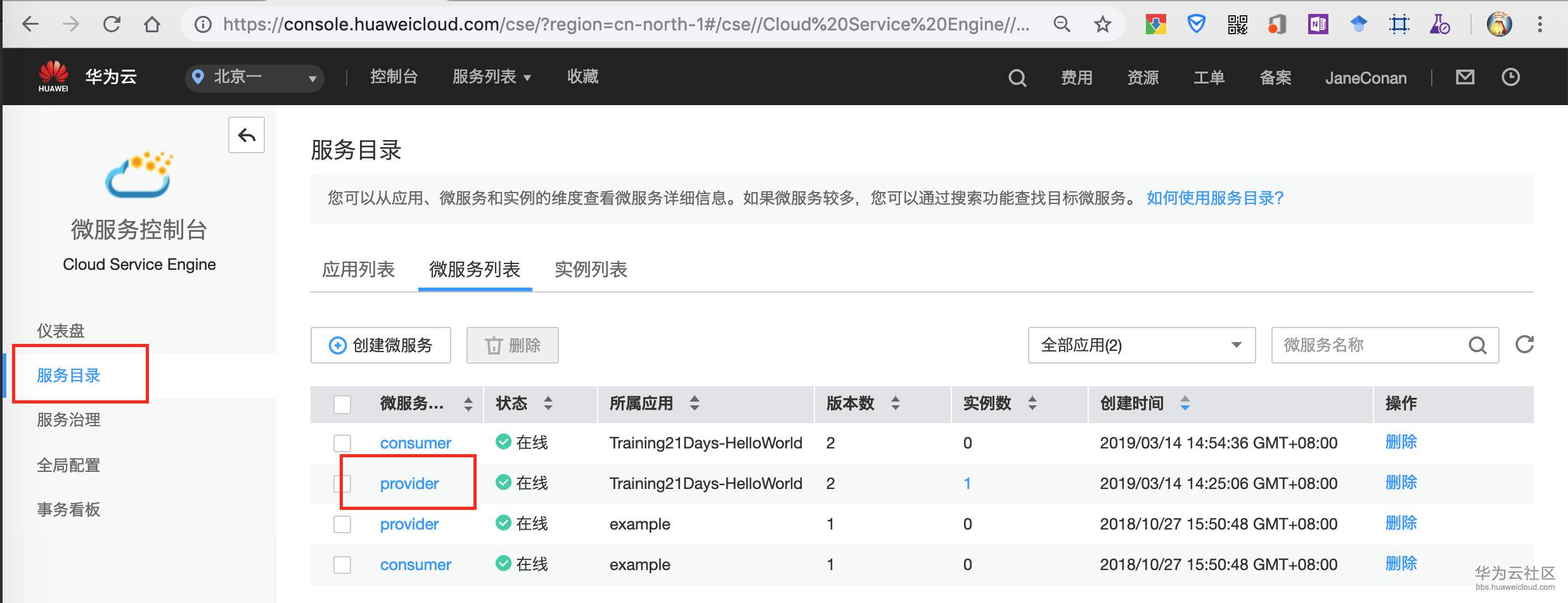Open the 全部应用(2) application filter dropdown

[1141, 345]
